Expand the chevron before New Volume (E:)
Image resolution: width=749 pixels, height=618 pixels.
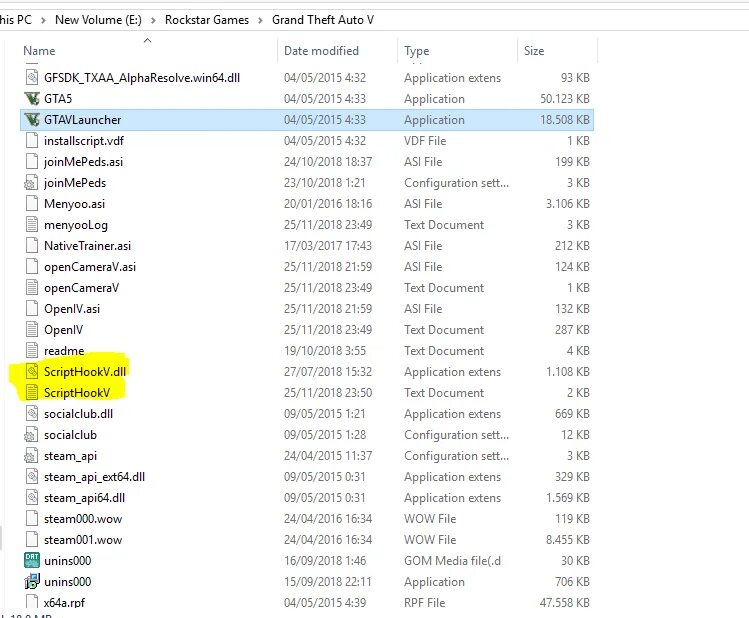[x=43, y=20]
